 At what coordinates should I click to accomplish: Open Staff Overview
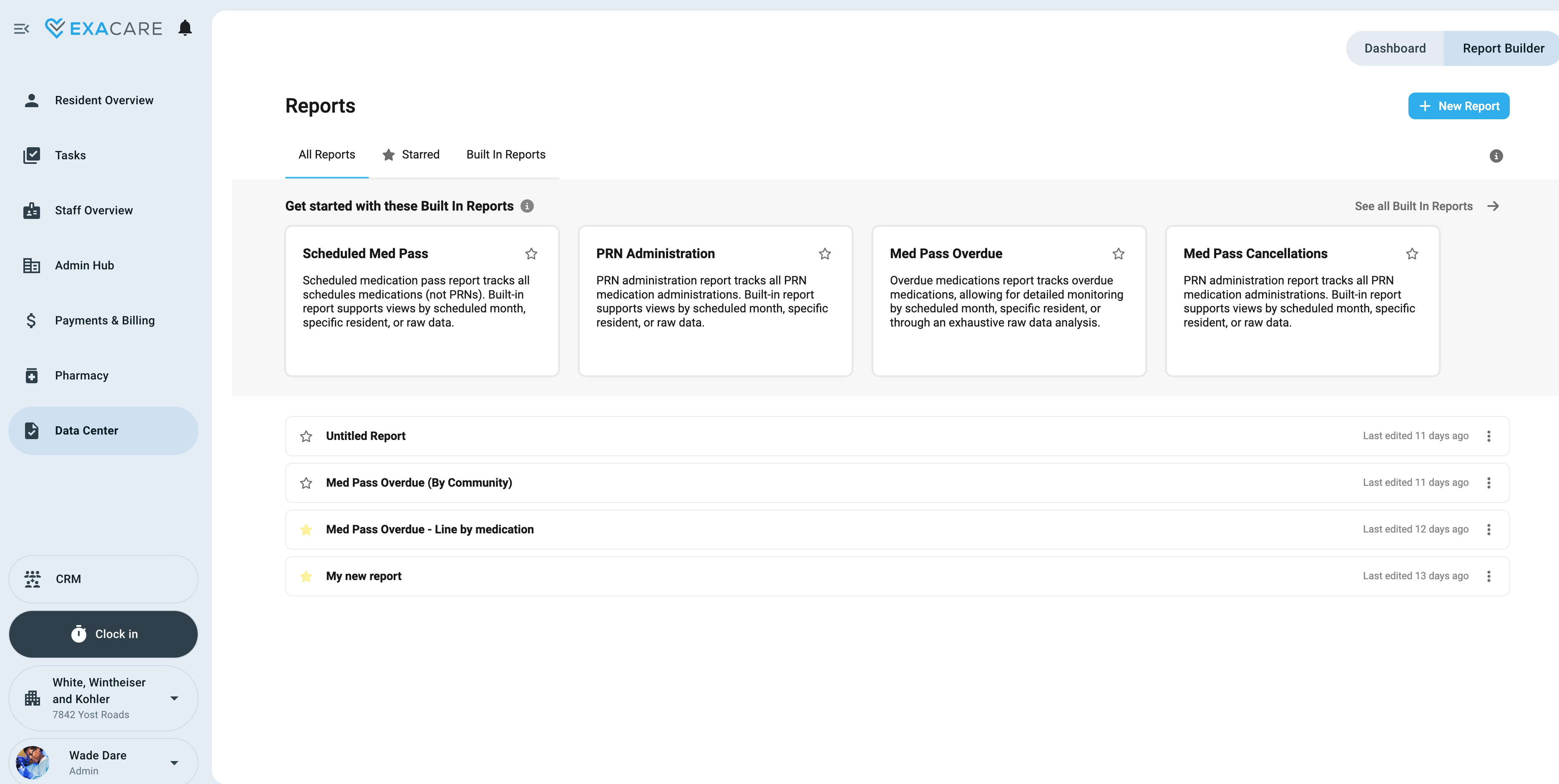(93, 210)
